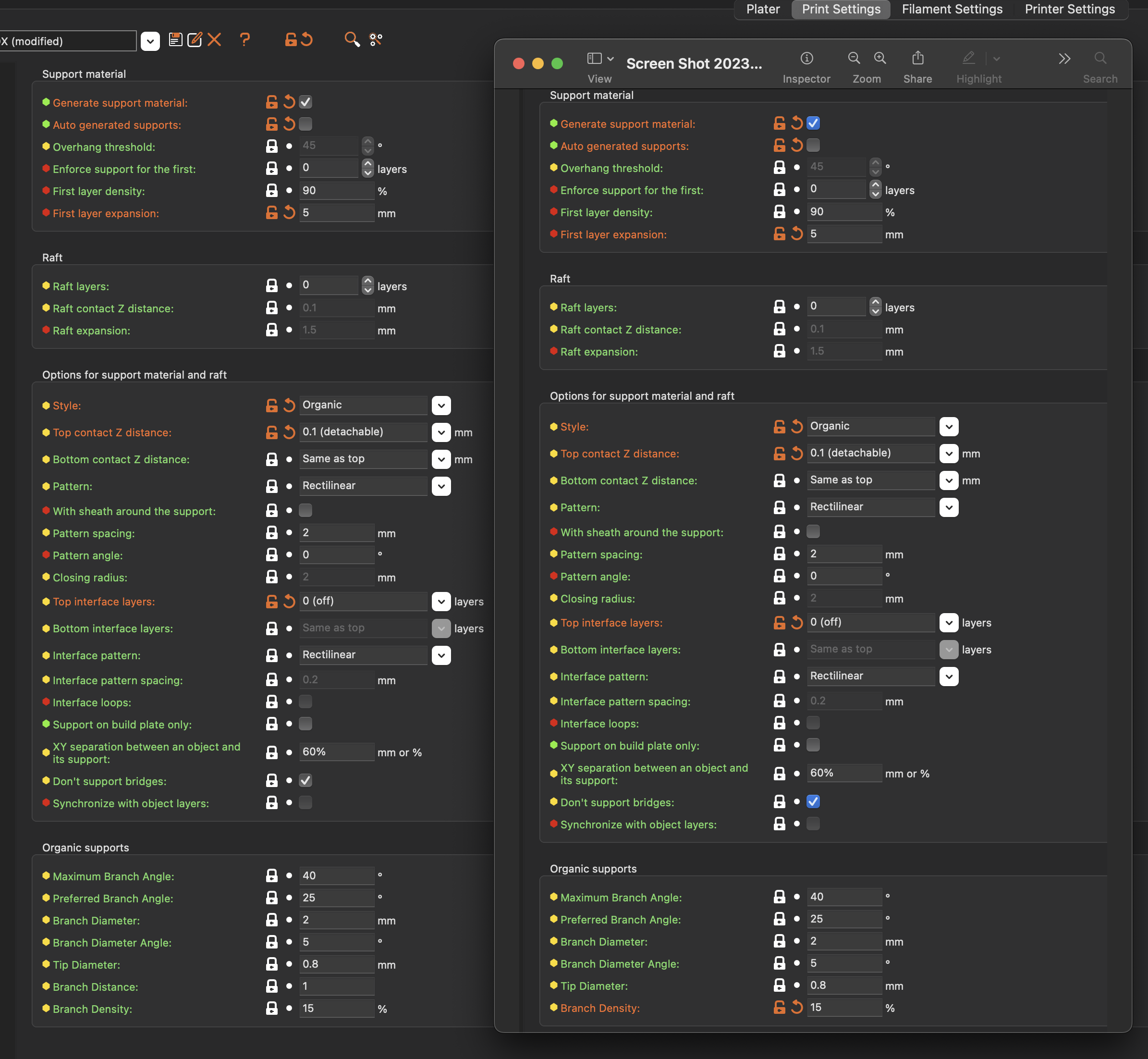Screen dimensions: 1148x1059
Task: Click Preview window title Screen Shot 2023
Action: pos(694,63)
